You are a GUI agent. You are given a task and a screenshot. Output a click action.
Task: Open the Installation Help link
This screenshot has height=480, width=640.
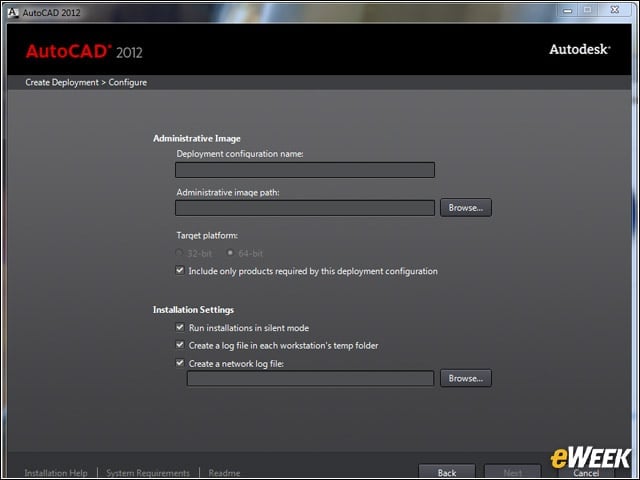[56, 473]
